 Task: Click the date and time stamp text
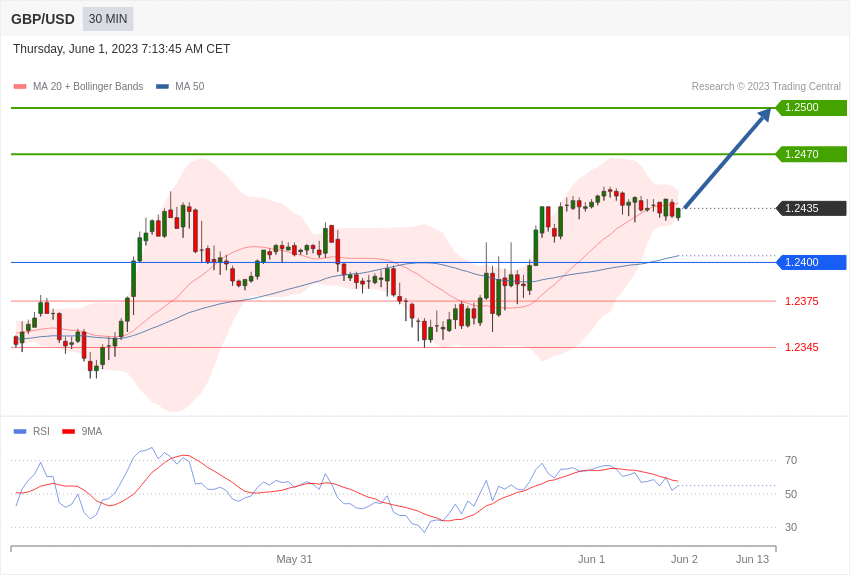121,49
